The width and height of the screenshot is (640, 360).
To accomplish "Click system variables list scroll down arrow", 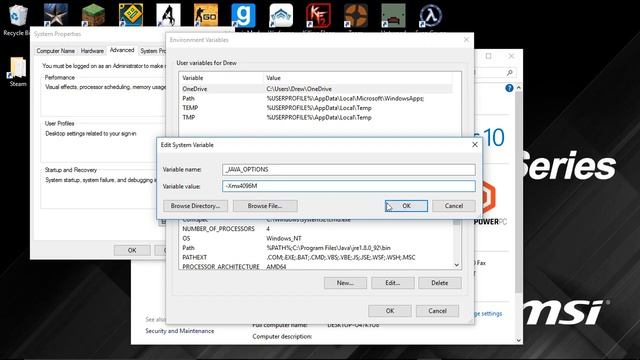I will click(x=457, y=265).
